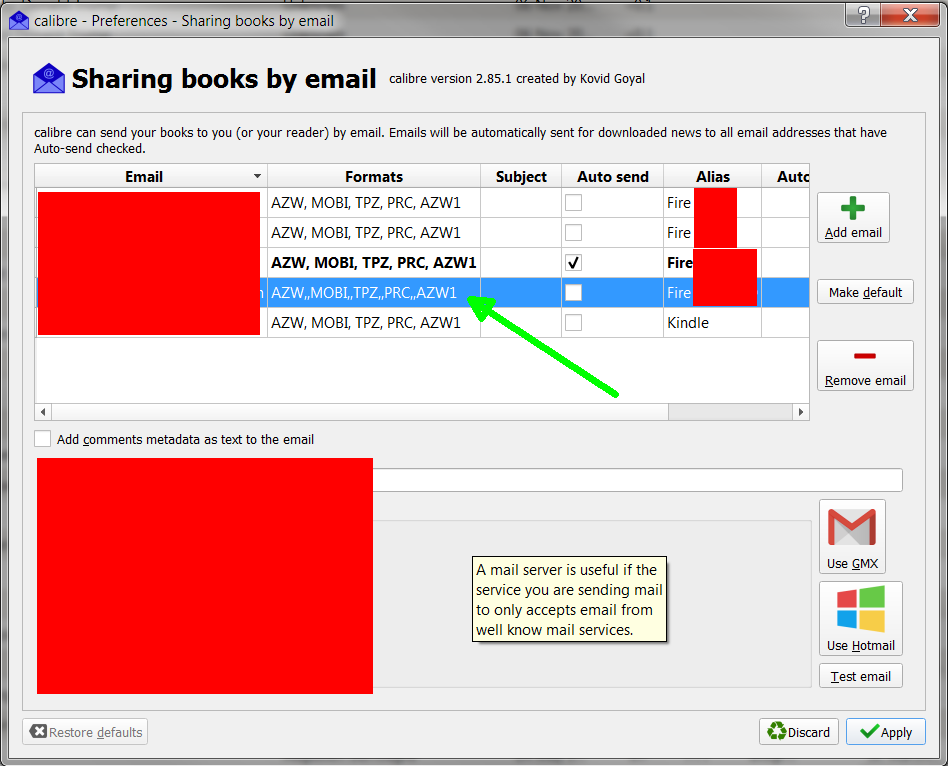Click the Test email button

(x=860, y=676)
